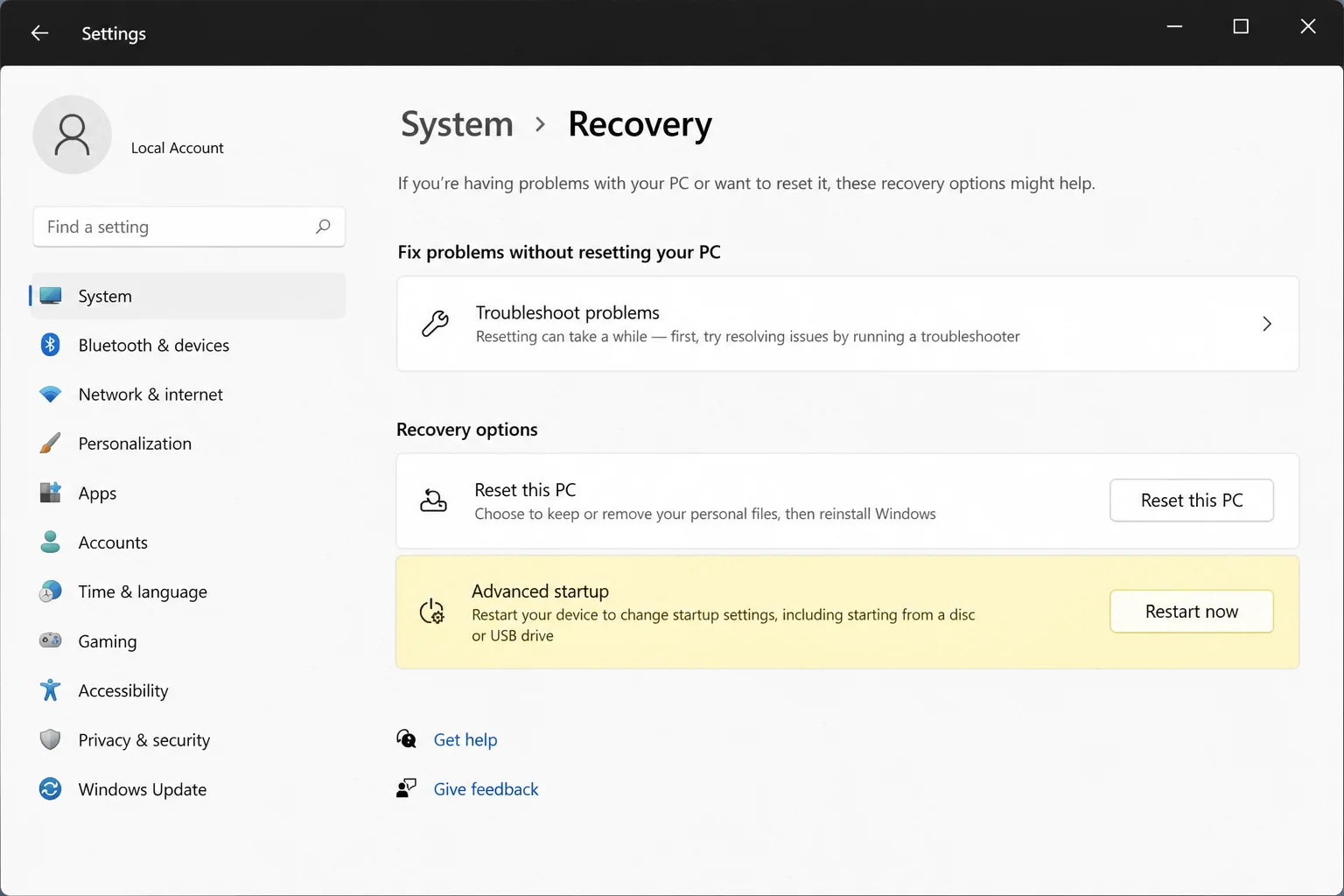Click the Time & language globe icon

coord(51,591)
